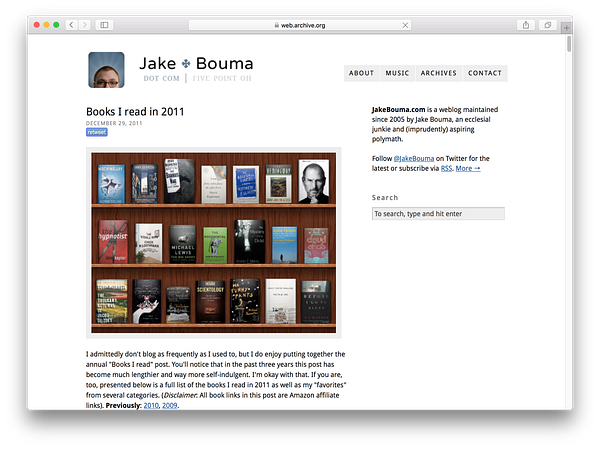Stop loading with the X icon
Viewport: 600px width, 449px height.
pos(405,25)
